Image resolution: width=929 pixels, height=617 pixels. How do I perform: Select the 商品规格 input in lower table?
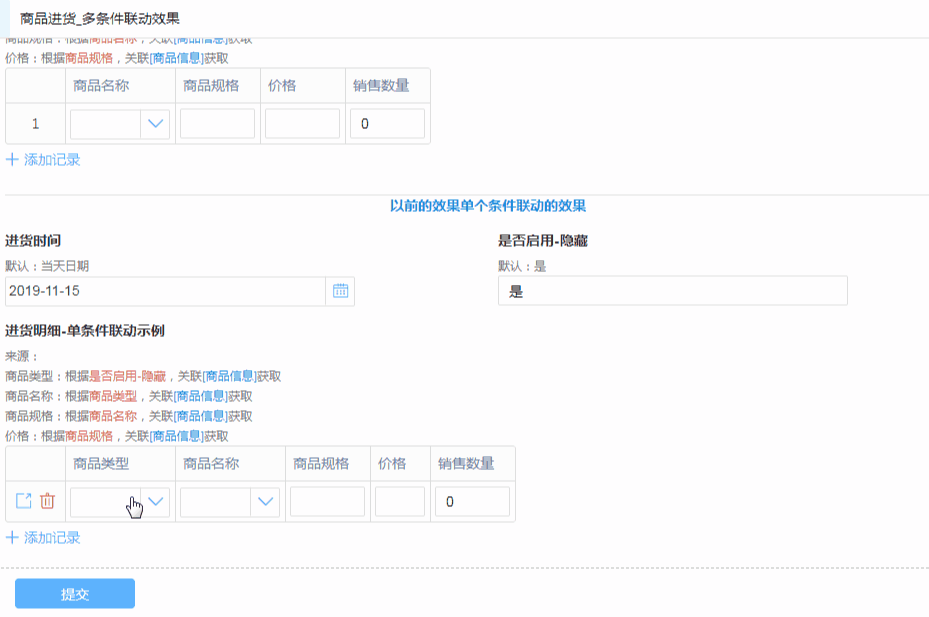[327, 502]
